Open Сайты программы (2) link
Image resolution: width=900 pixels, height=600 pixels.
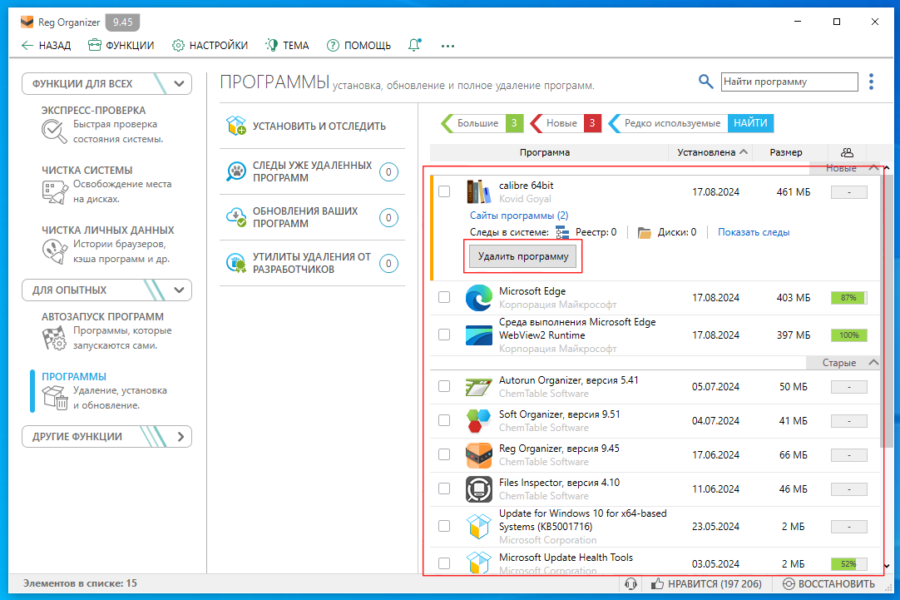519,216
